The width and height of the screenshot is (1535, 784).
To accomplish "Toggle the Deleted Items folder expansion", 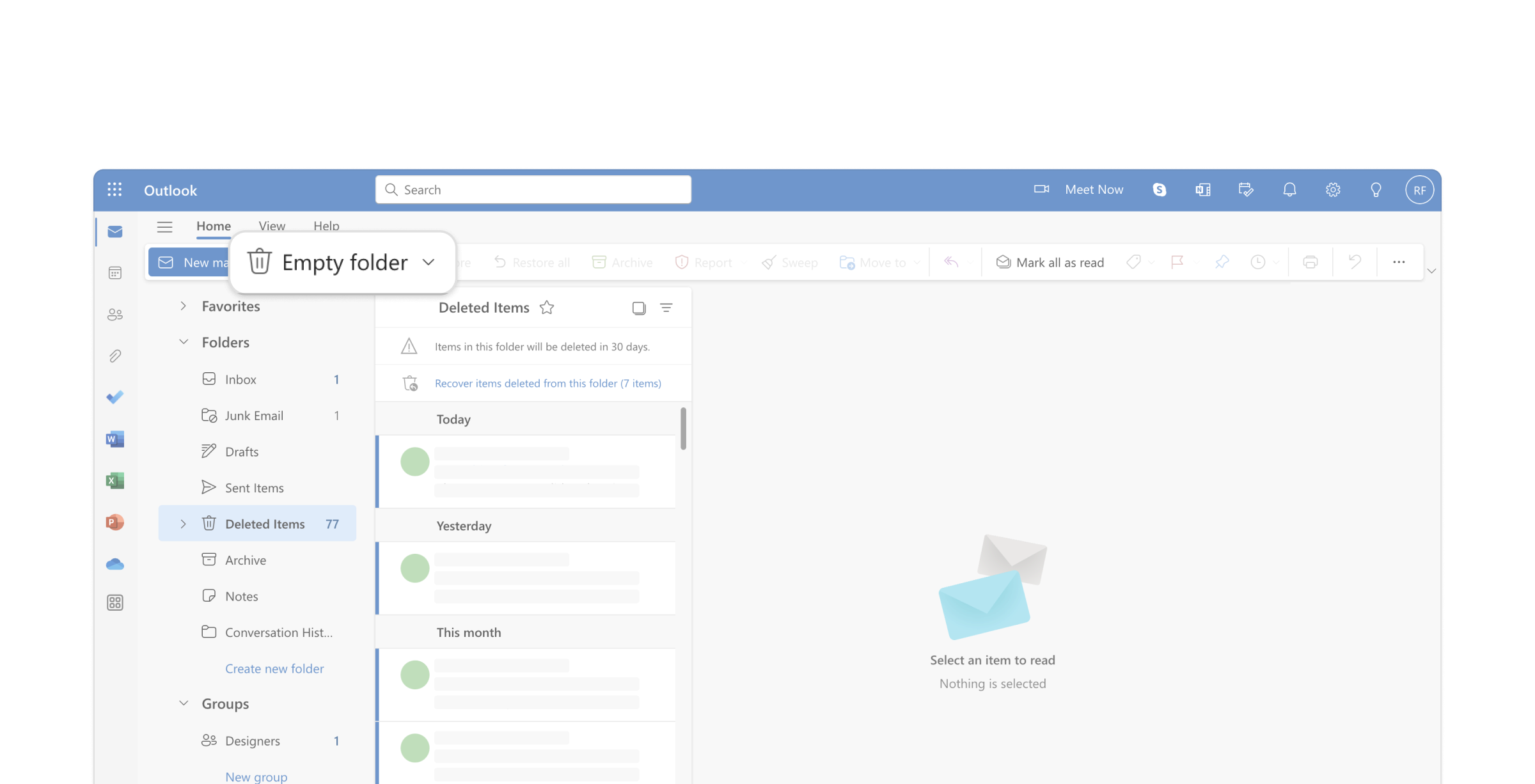I will click(182, 523).
